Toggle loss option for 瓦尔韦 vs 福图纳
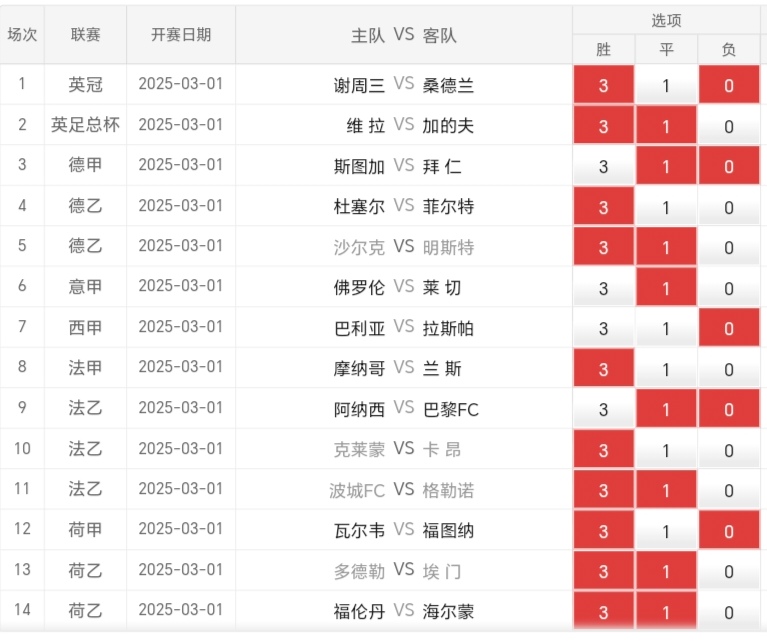 click(x=729, y=531)
